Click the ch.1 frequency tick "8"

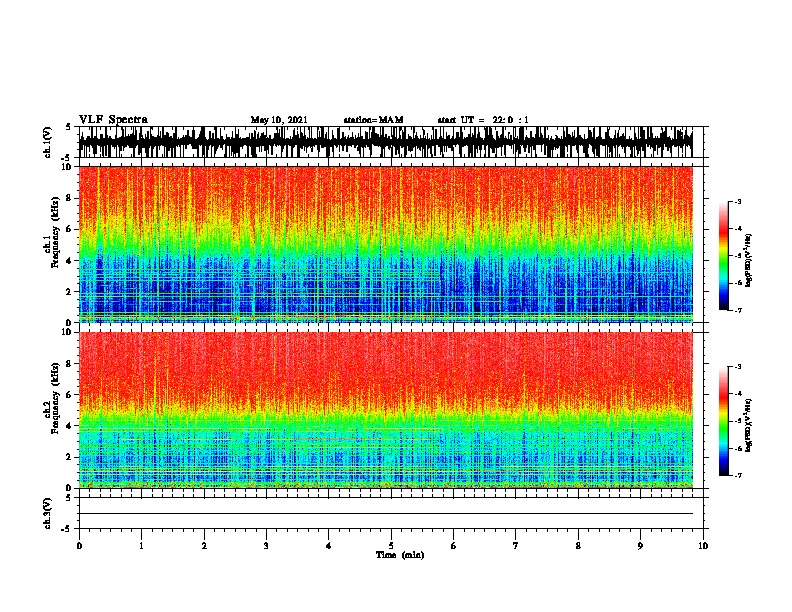pos(69,198)
